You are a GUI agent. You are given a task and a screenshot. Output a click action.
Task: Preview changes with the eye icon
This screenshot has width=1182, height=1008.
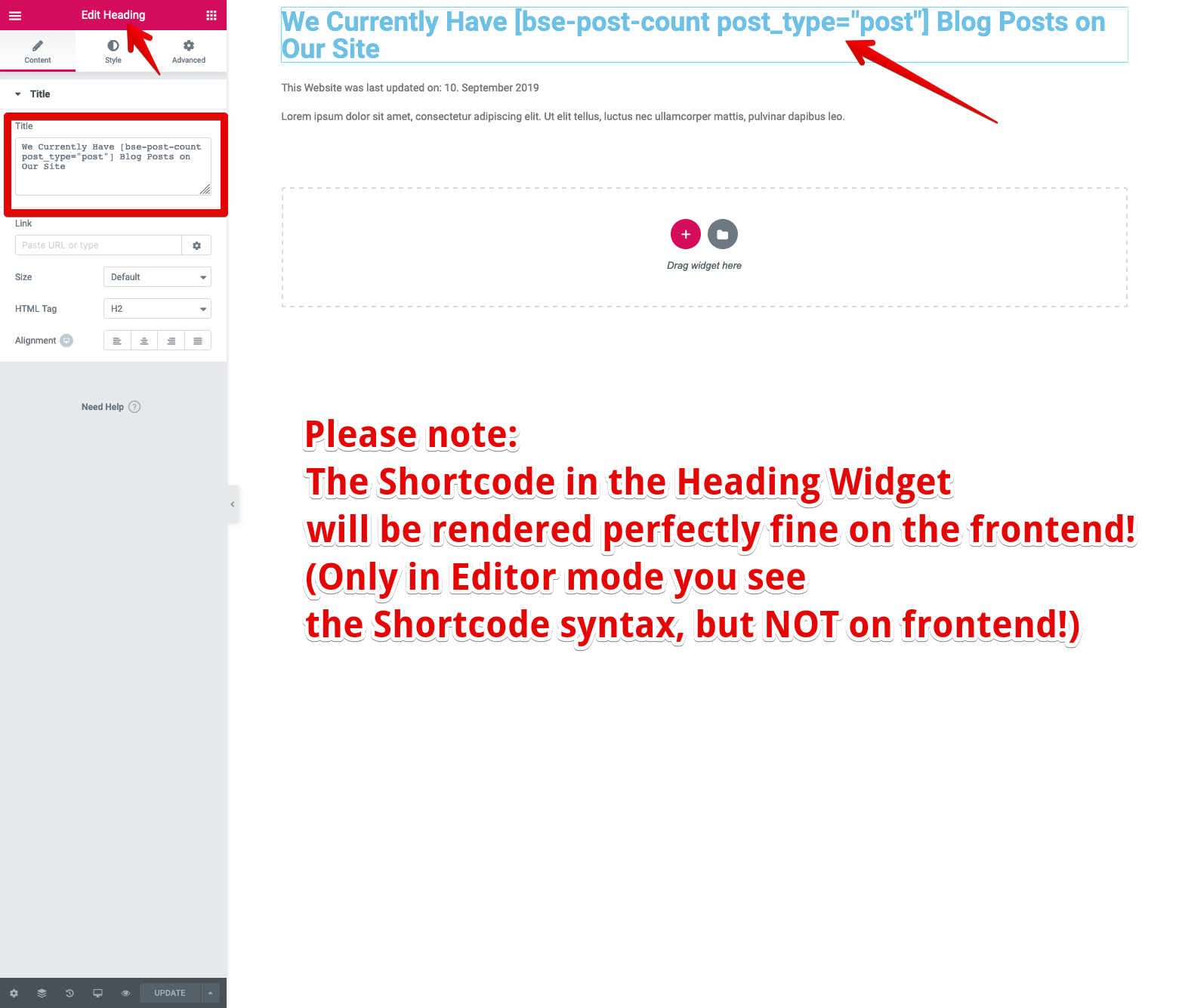(x=125, y=993)
